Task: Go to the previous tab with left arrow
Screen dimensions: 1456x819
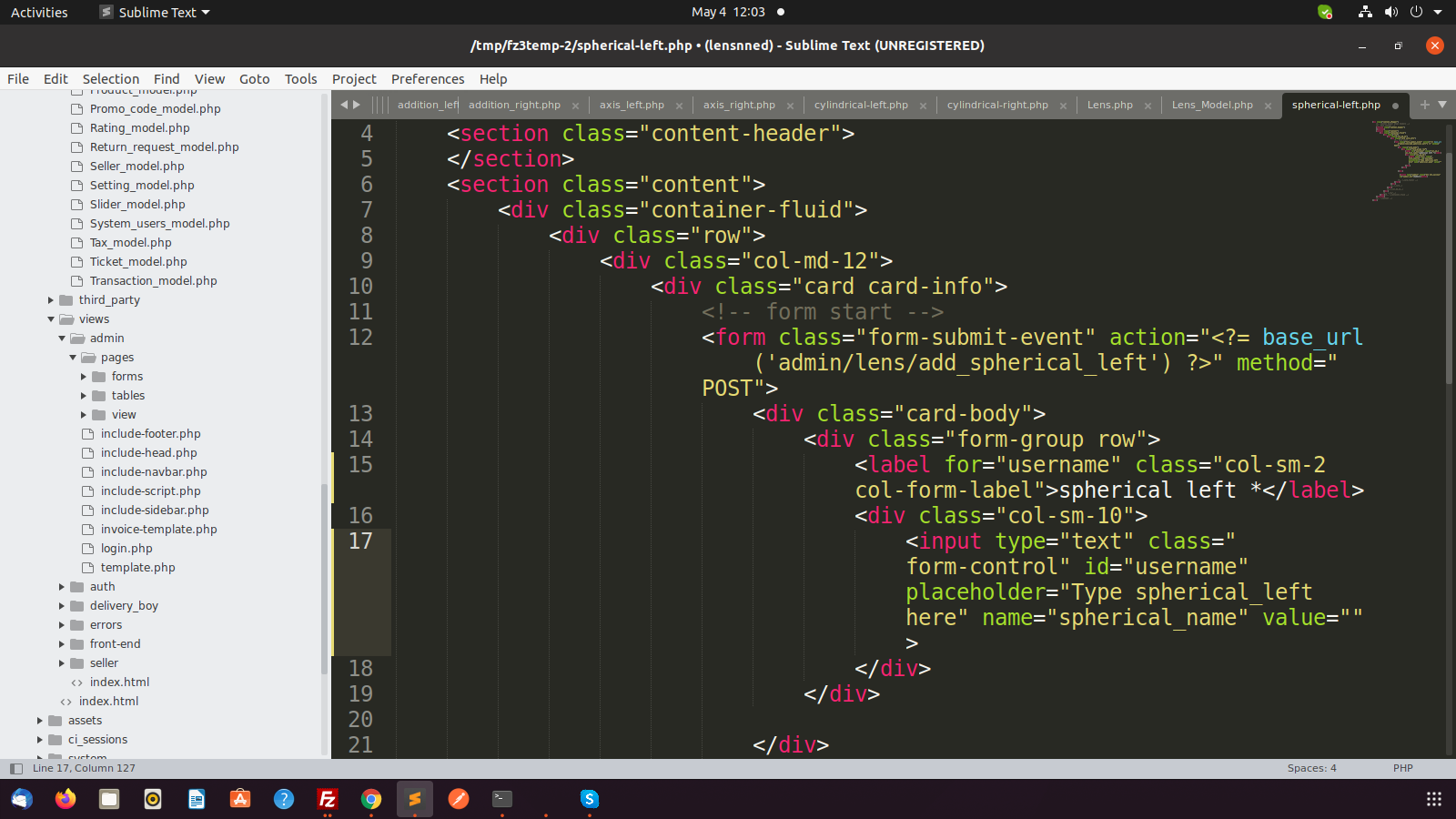Action: tap(344, 105)
